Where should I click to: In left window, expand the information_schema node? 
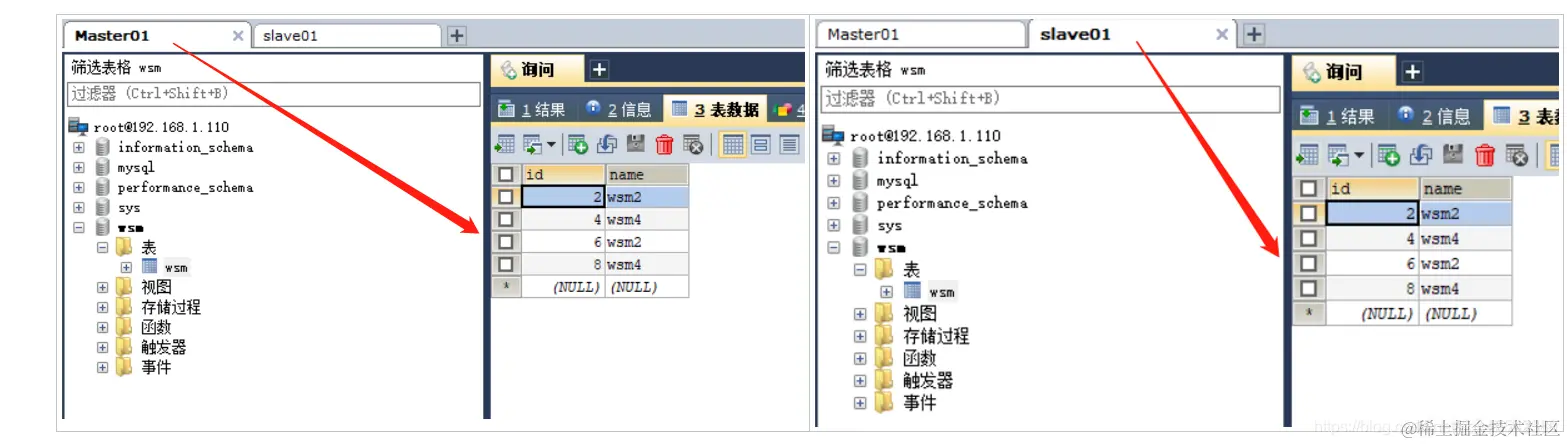click(x=78, y=148)
